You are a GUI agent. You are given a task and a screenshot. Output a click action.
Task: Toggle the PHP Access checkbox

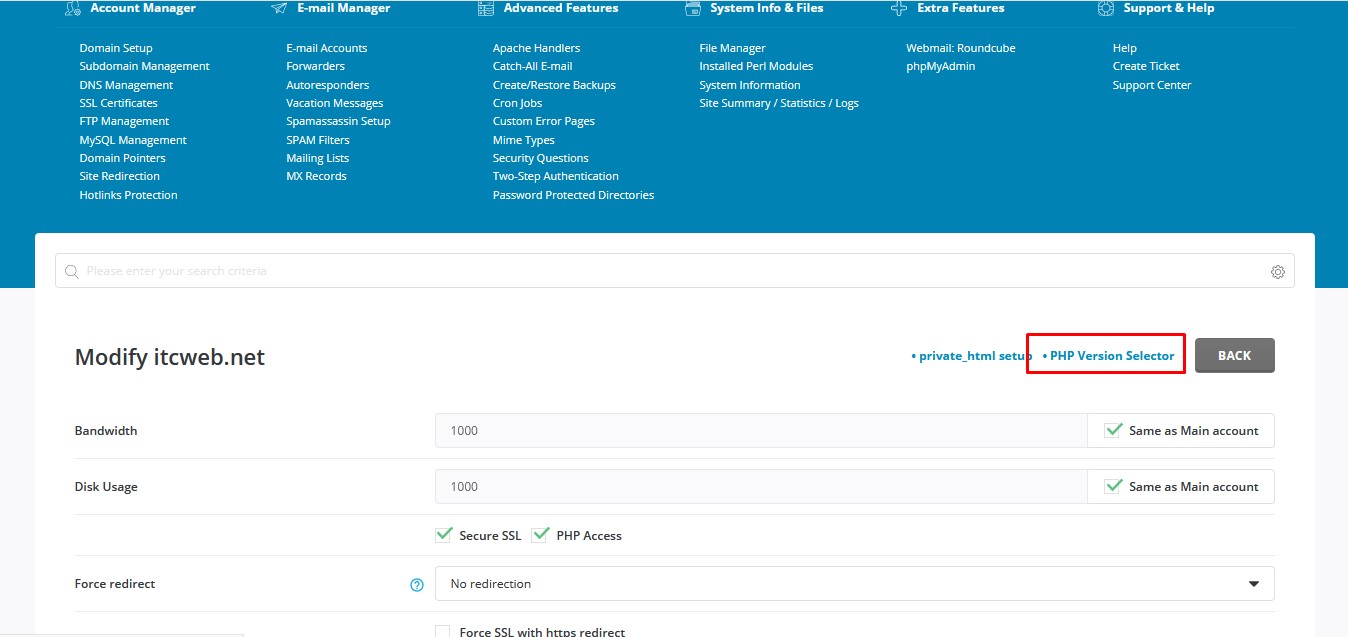(541, 534)
